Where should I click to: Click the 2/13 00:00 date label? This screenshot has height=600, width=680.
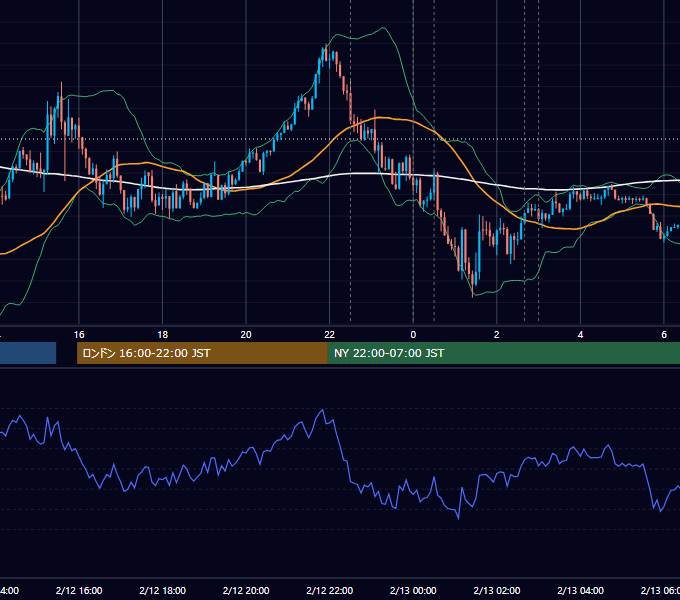coord(413,590)
